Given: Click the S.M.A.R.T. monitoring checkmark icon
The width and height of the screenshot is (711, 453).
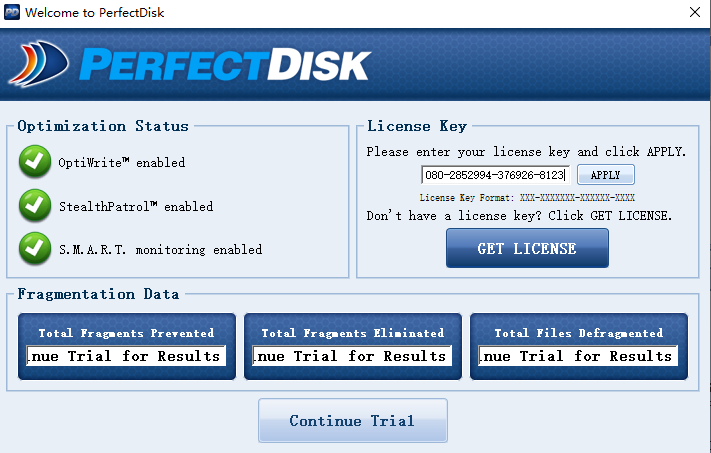Looking at the screenshot, I should tap(35, 248).
